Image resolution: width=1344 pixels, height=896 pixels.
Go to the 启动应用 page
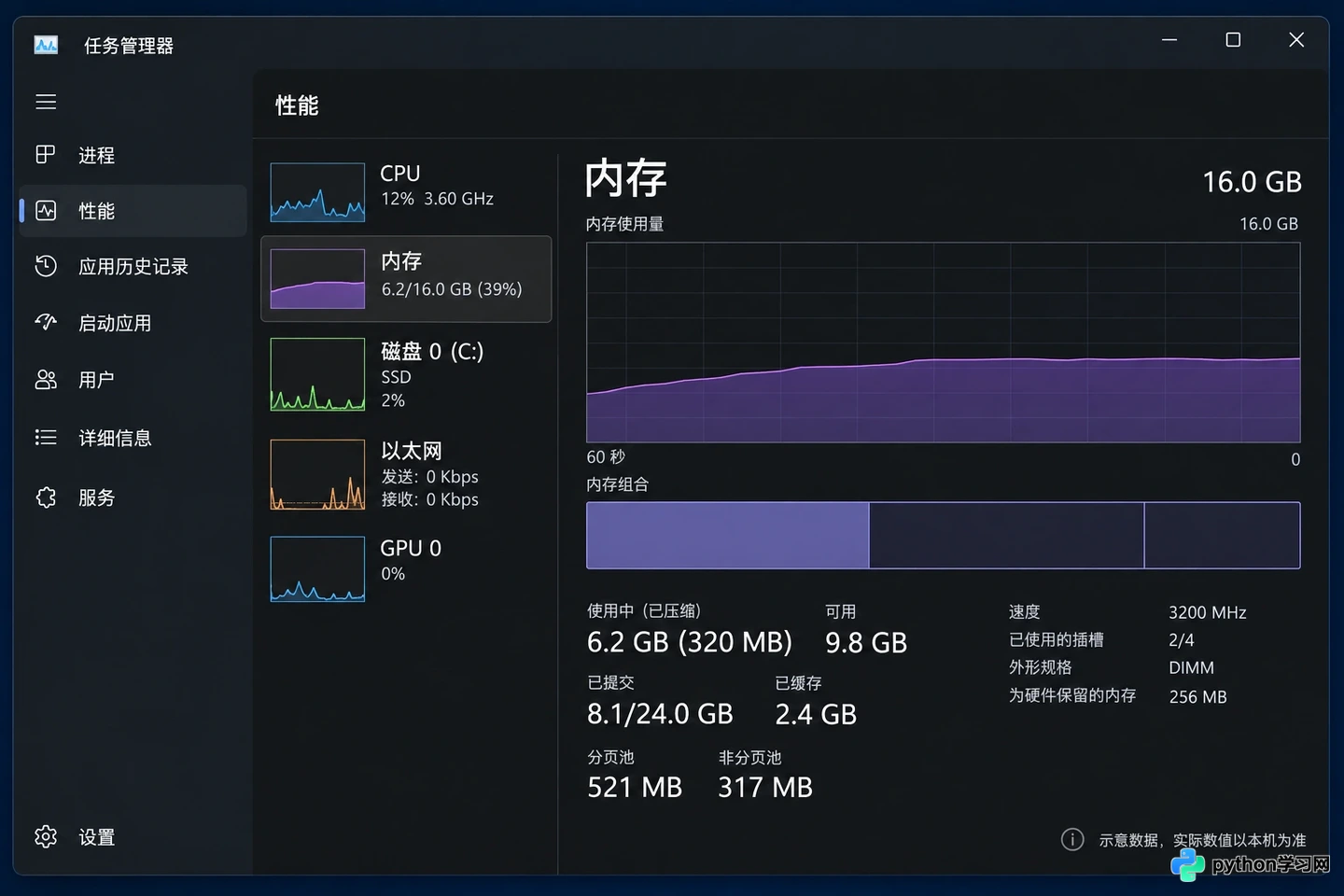click(133, 323)
